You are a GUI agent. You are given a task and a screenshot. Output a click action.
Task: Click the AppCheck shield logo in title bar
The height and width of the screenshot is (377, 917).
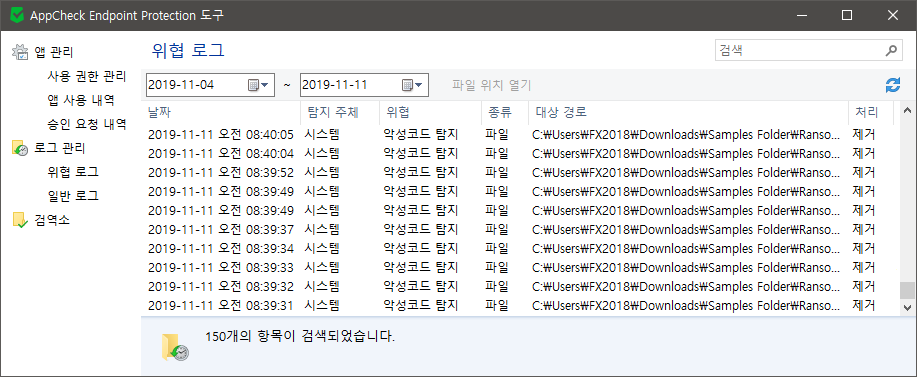coord(18,16)
